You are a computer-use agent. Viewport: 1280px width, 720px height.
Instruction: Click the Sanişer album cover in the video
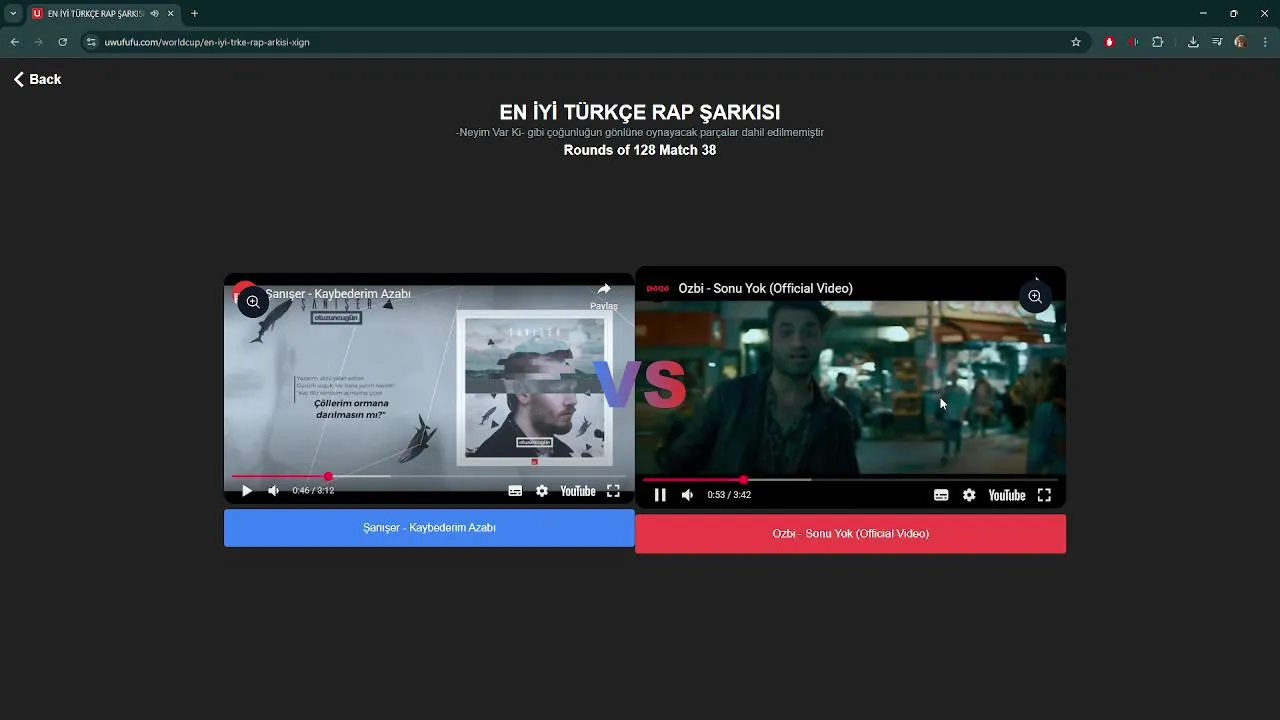(534, 387)
